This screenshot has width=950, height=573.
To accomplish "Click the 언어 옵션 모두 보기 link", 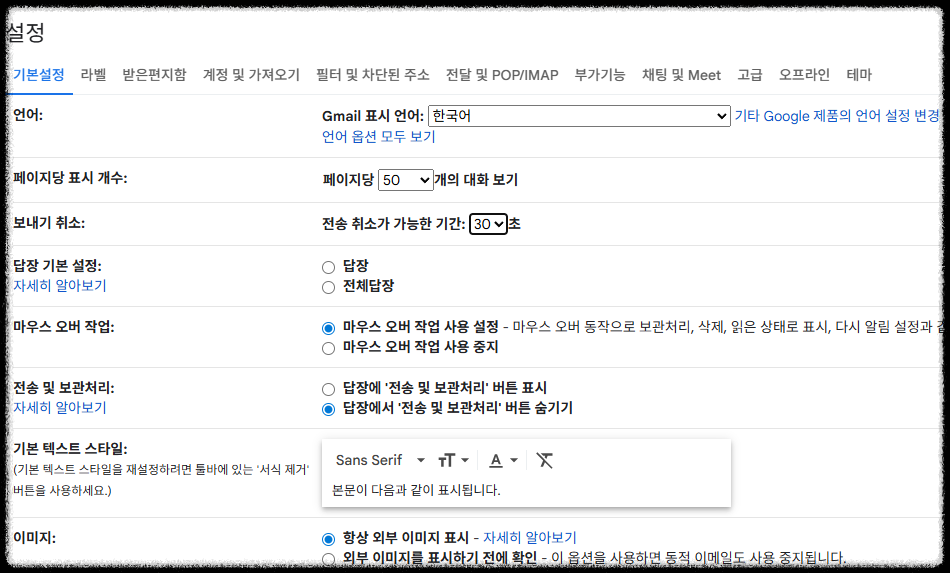I will point(379,136).
